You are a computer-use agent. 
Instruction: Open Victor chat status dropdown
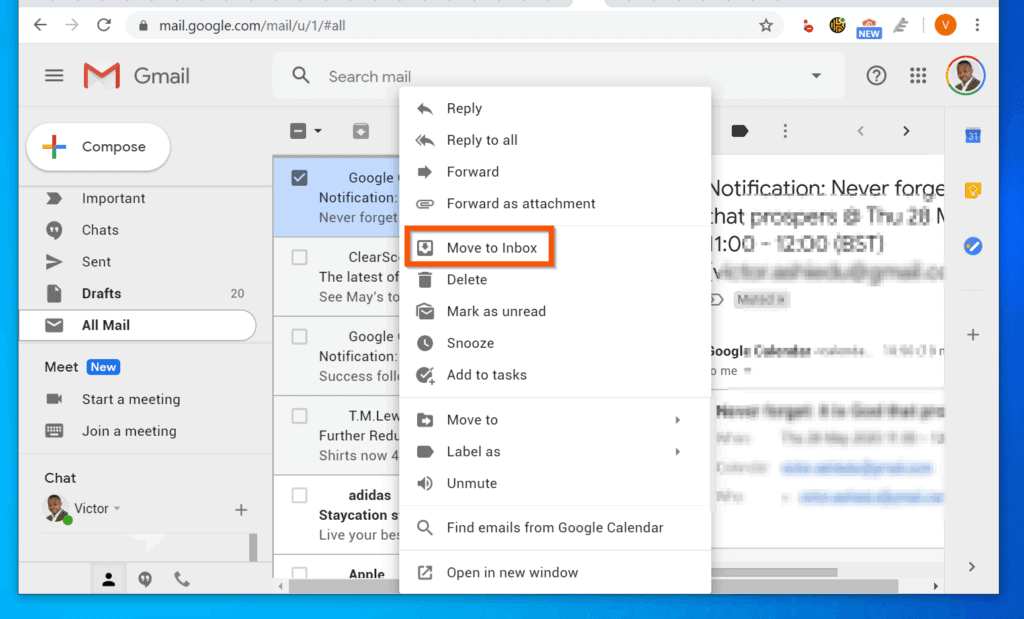(x=117, y=509)
